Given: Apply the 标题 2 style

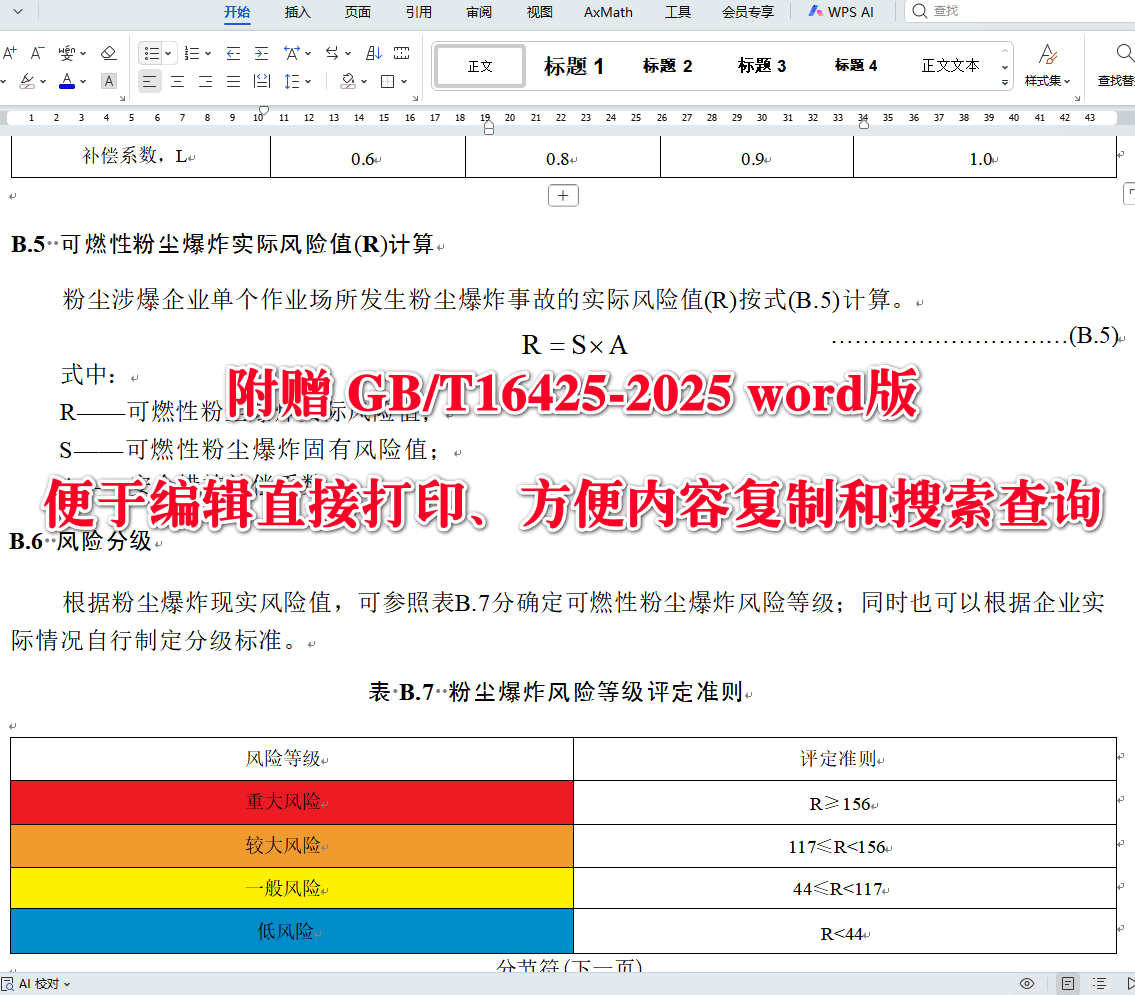Looking at the screenshot, I should 667,66.
